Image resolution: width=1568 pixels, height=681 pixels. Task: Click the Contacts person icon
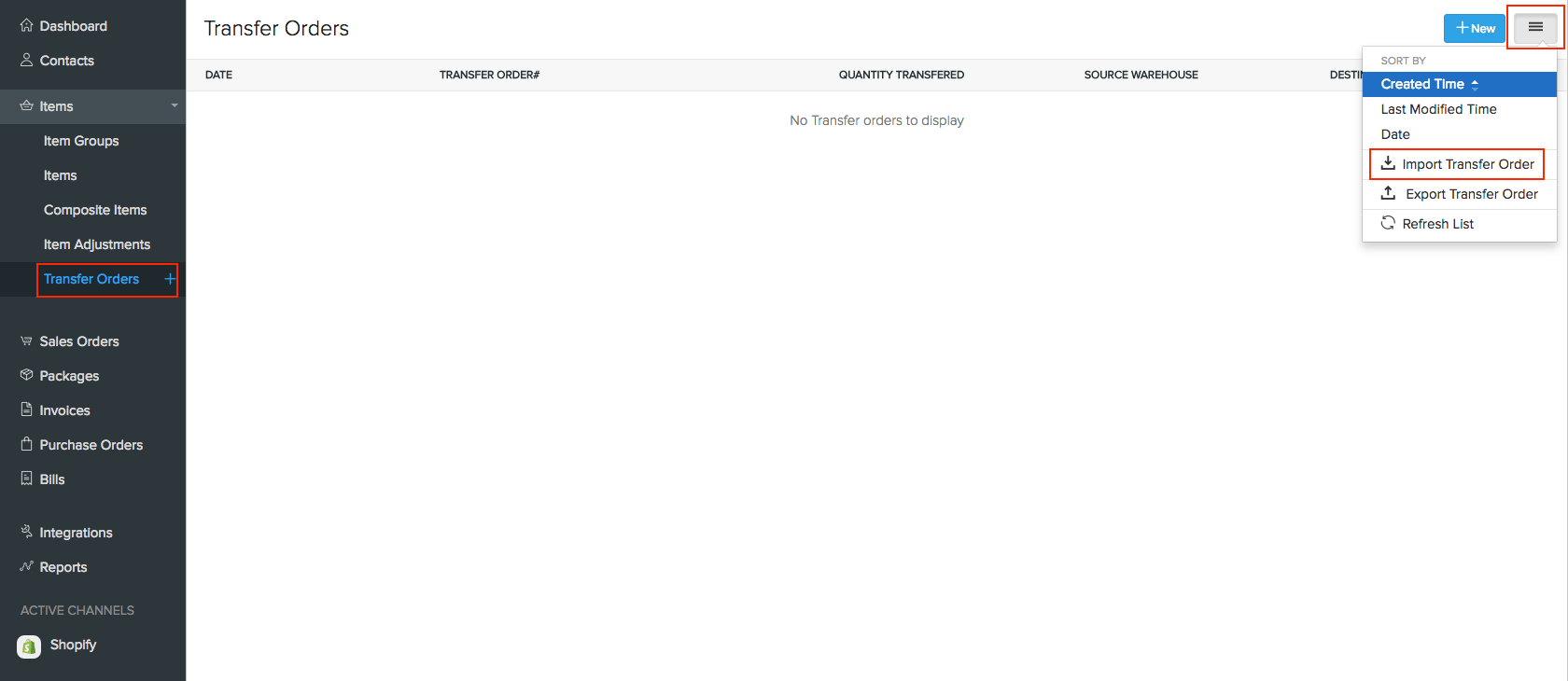click(x=26, y=60)
